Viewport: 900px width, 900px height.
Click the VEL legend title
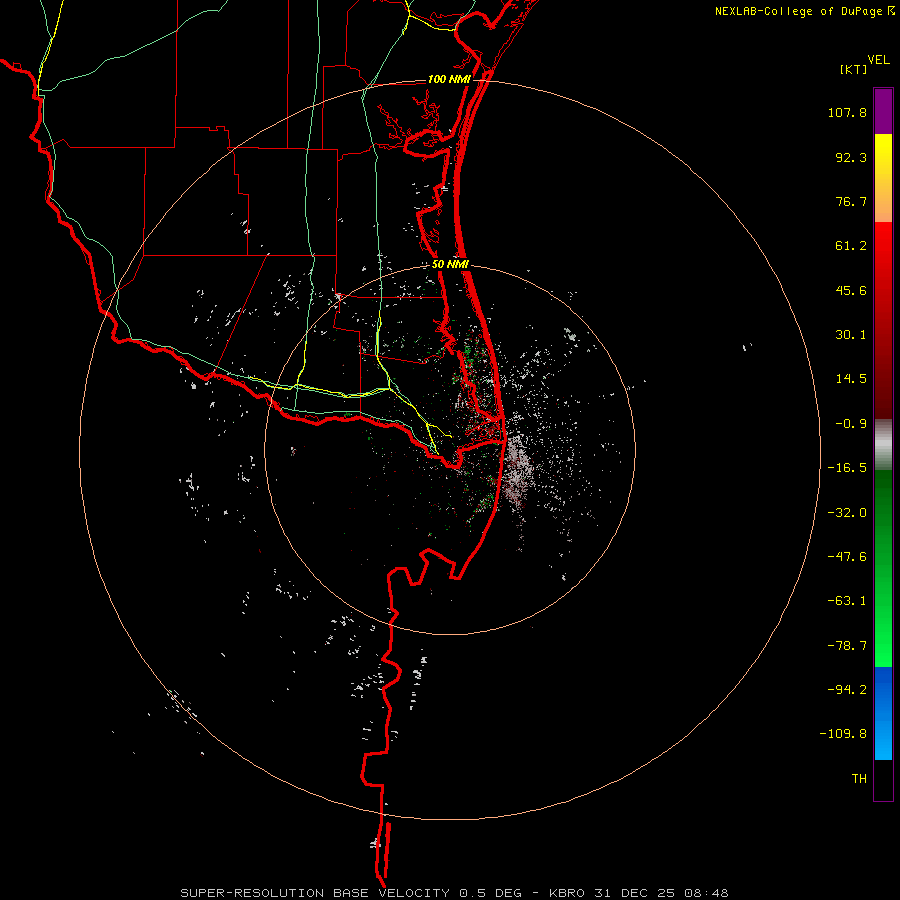[x=878, y=60]
